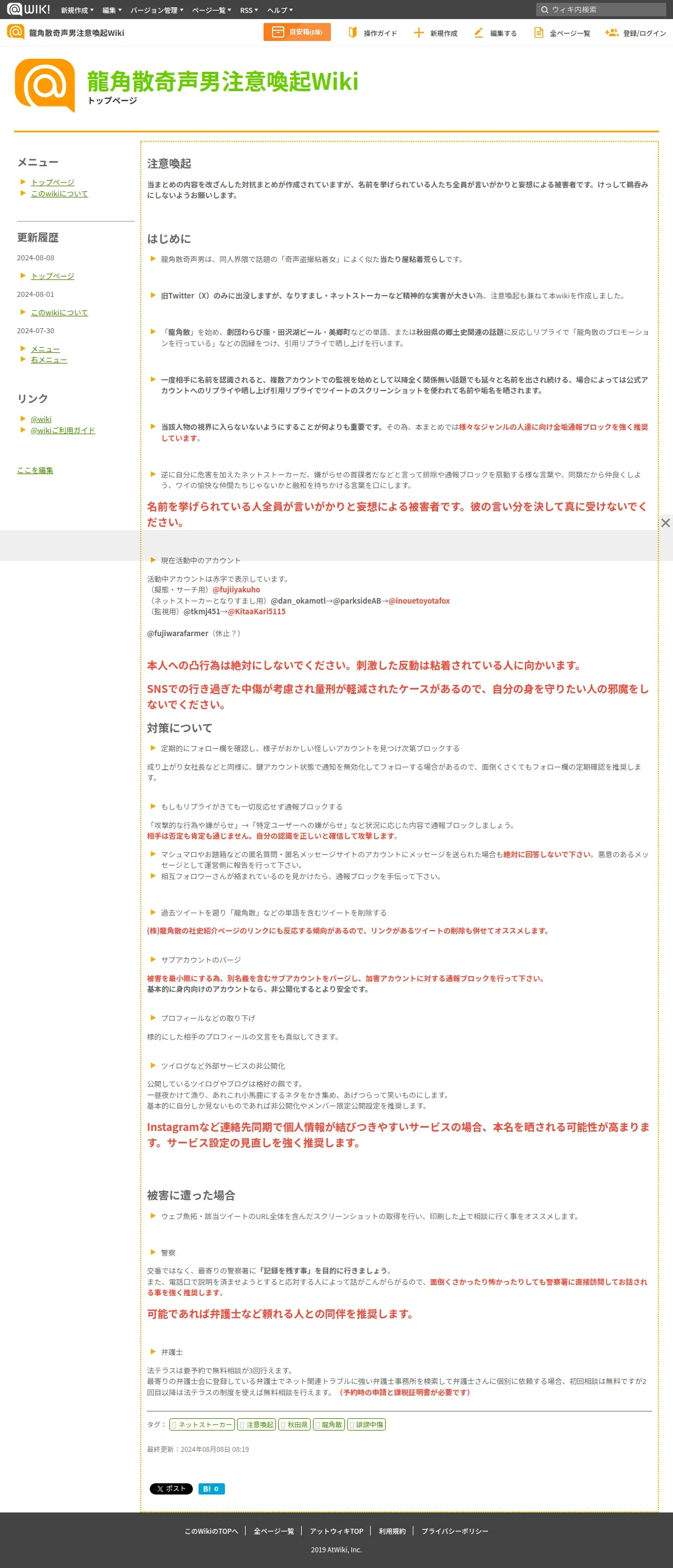Expand the RSS dropdown menu
The height and width of the screenshot is (1568, 673).
pos(249,10)
